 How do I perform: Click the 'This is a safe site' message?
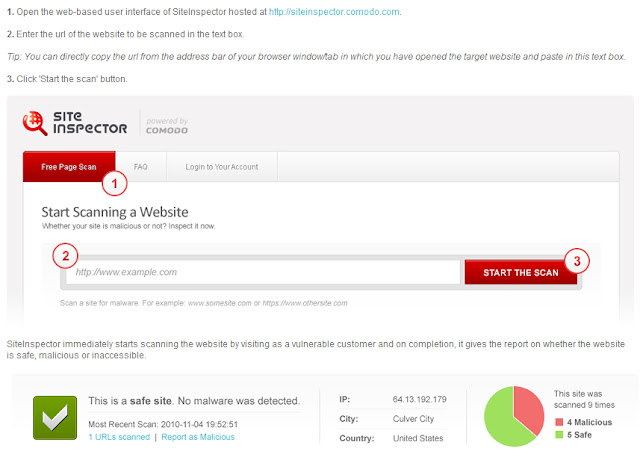194,401
